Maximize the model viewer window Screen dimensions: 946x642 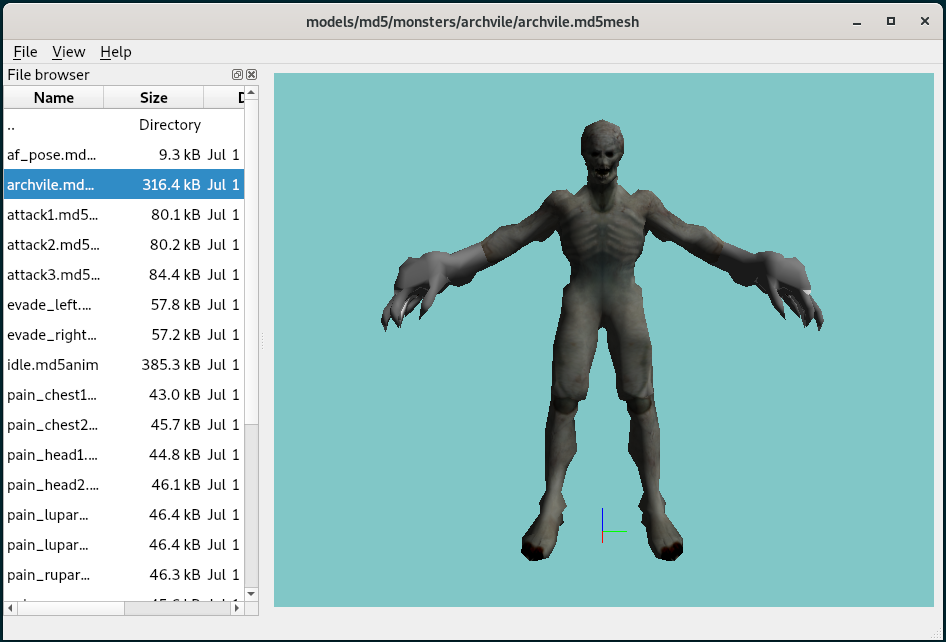(890, 21)
